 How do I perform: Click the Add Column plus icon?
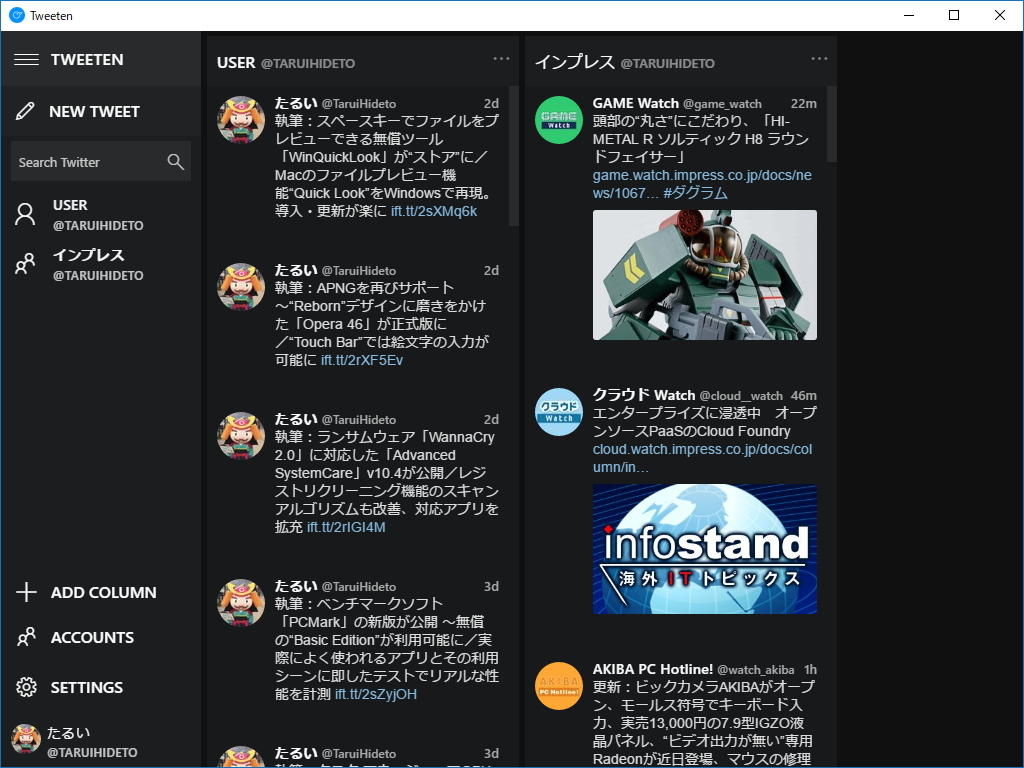tap(25, 592)
